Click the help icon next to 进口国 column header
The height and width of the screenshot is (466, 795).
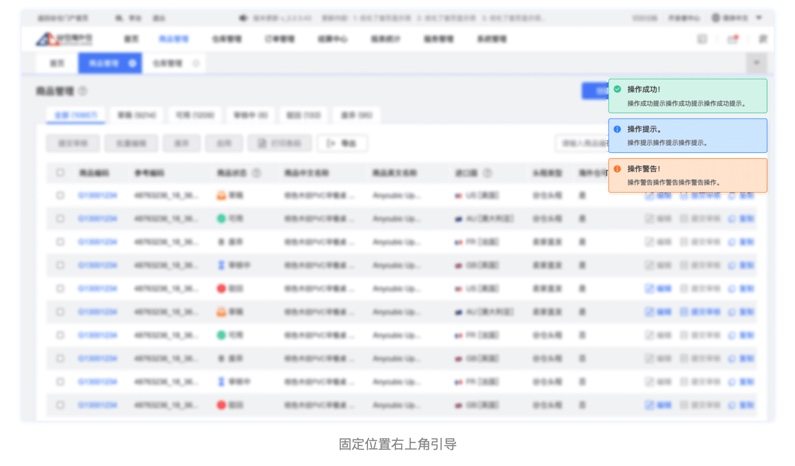[x=487, y=173]
